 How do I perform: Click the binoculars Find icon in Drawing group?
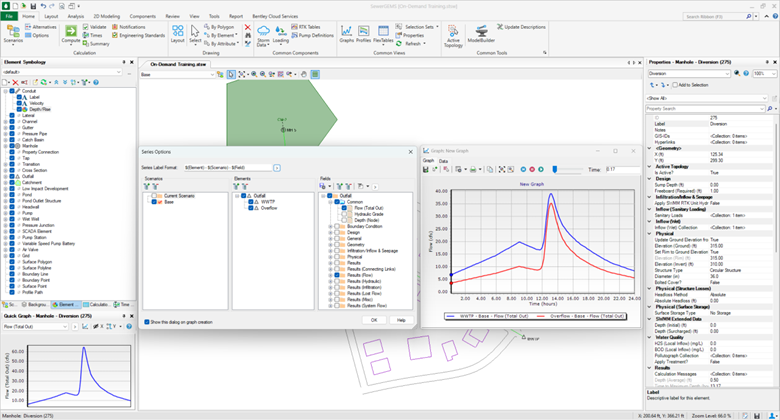coord(247,35)
